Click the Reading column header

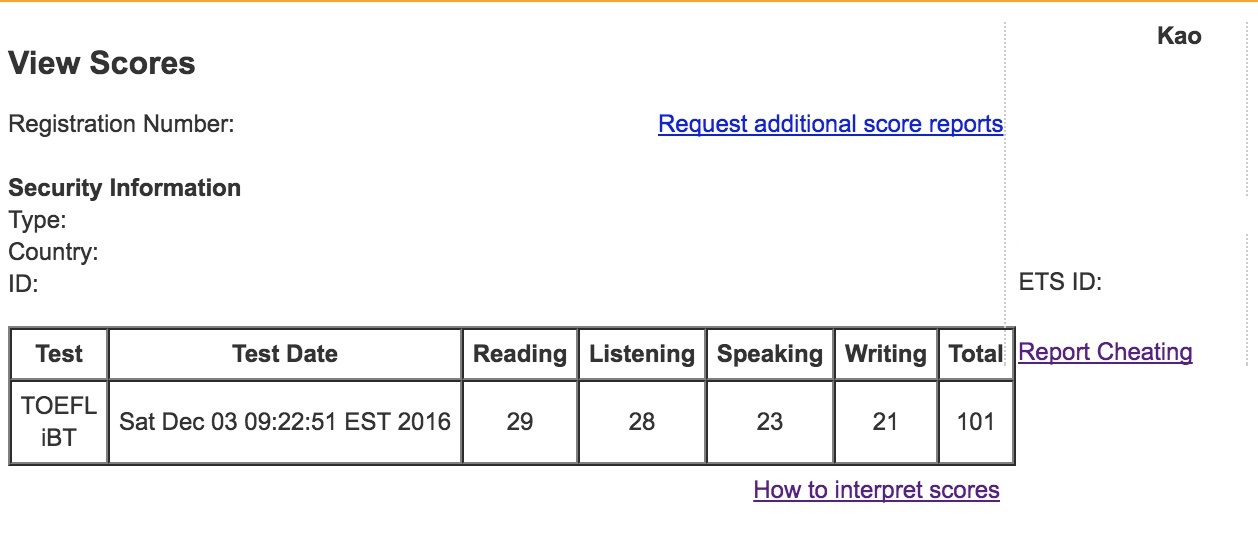click(519, 354)
